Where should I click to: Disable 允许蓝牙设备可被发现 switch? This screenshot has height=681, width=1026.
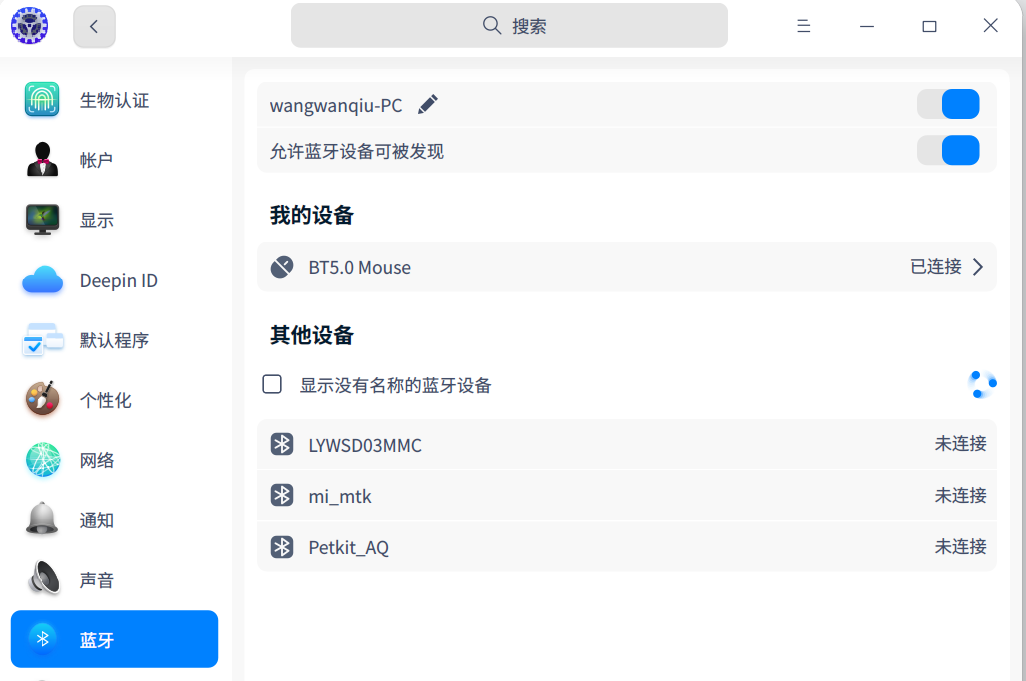click(948, 150)
